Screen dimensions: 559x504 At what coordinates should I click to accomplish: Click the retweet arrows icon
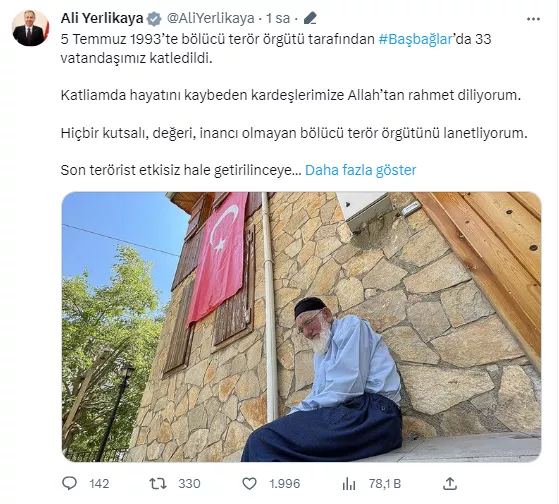[158, 484]
